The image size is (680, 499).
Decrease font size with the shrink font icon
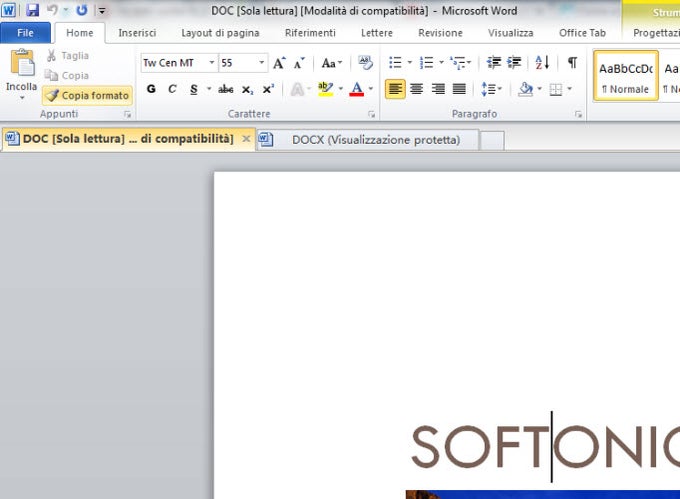click(x=299, y=63)
